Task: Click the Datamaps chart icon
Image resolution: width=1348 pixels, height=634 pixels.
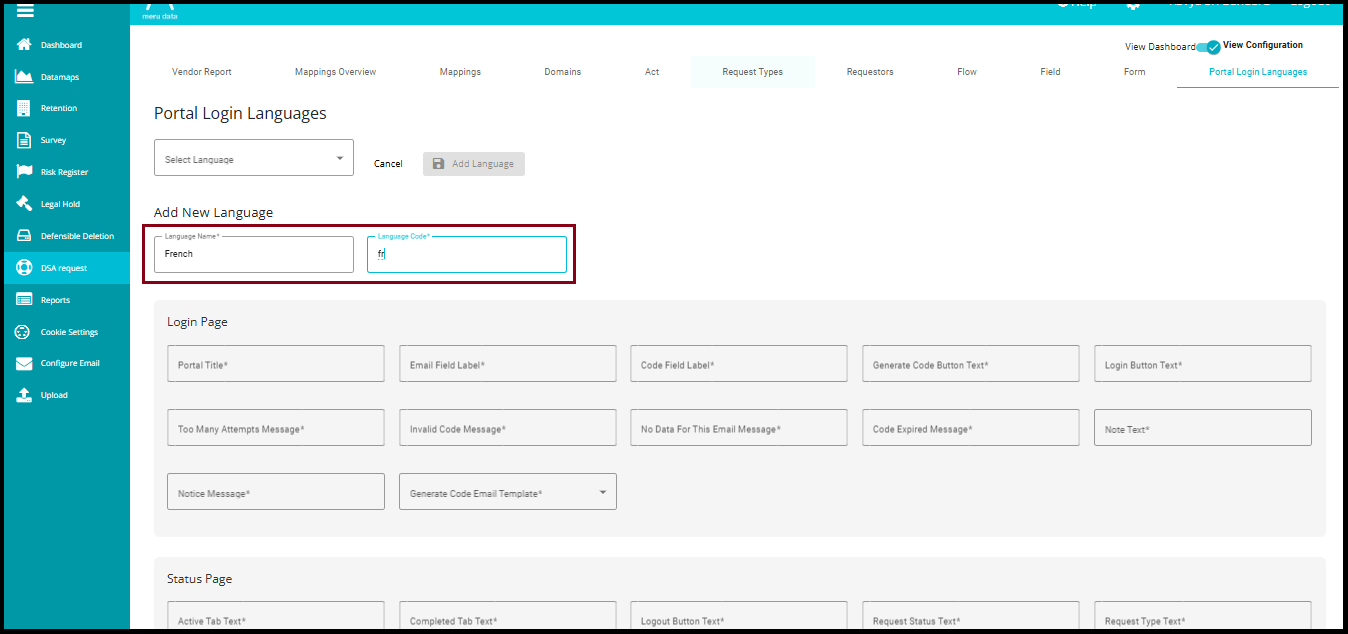Action: (25, 77)
